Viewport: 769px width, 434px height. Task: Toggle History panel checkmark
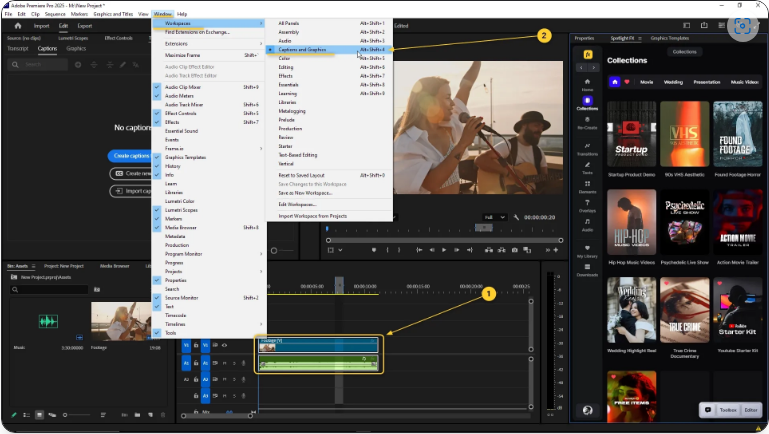[157, 166]
